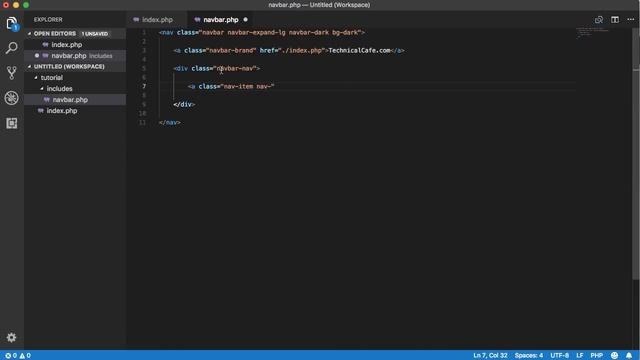Click the TechnicalCafe.com text on line 3
Viewport: 640px width, 360px height.
(x=360, y=51)
